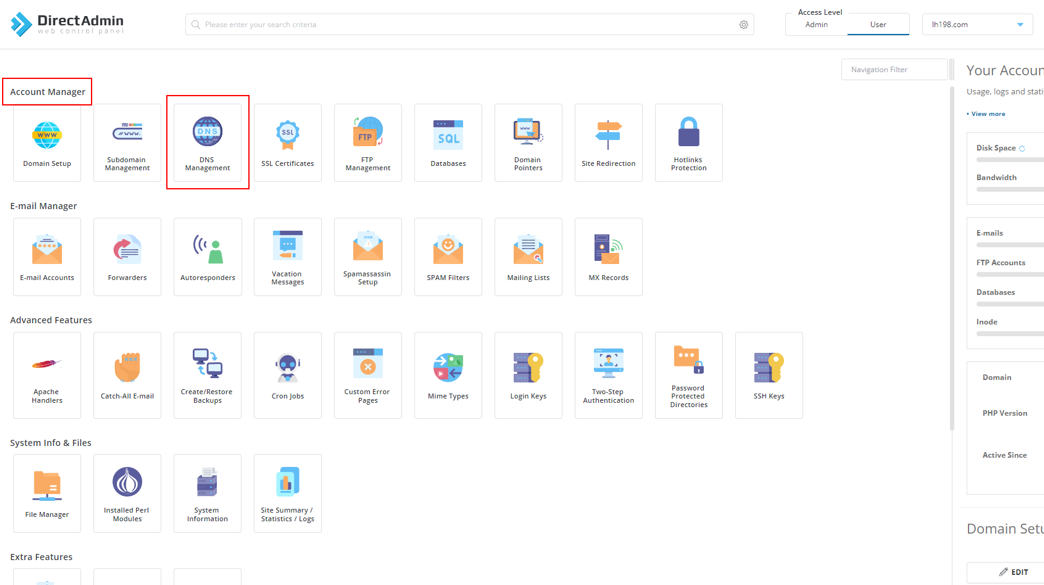Click the Navigation Filter field
Screen dimensions: 1044x585
(894, 70)
